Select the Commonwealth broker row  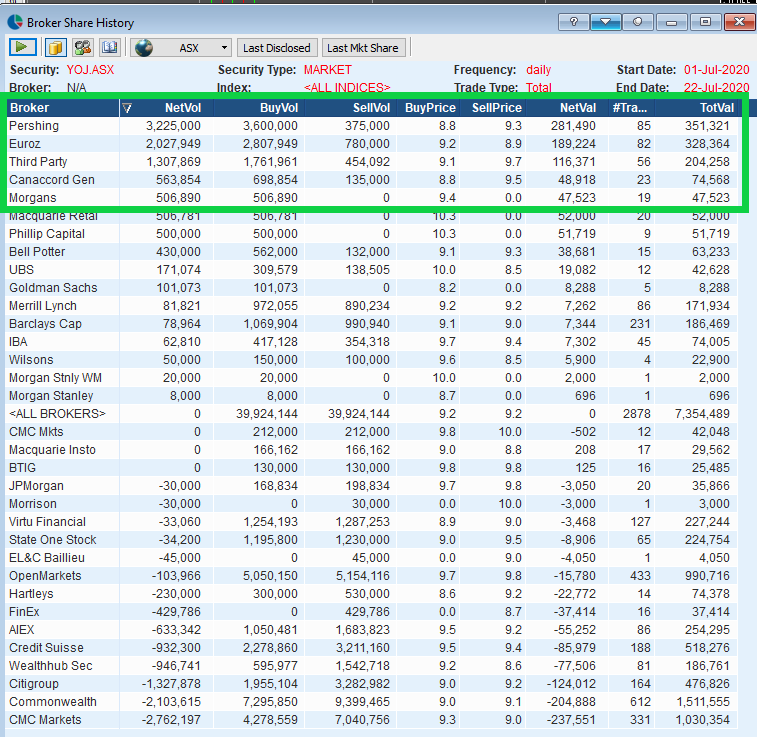pyautogui.click(x=372, y=702)
